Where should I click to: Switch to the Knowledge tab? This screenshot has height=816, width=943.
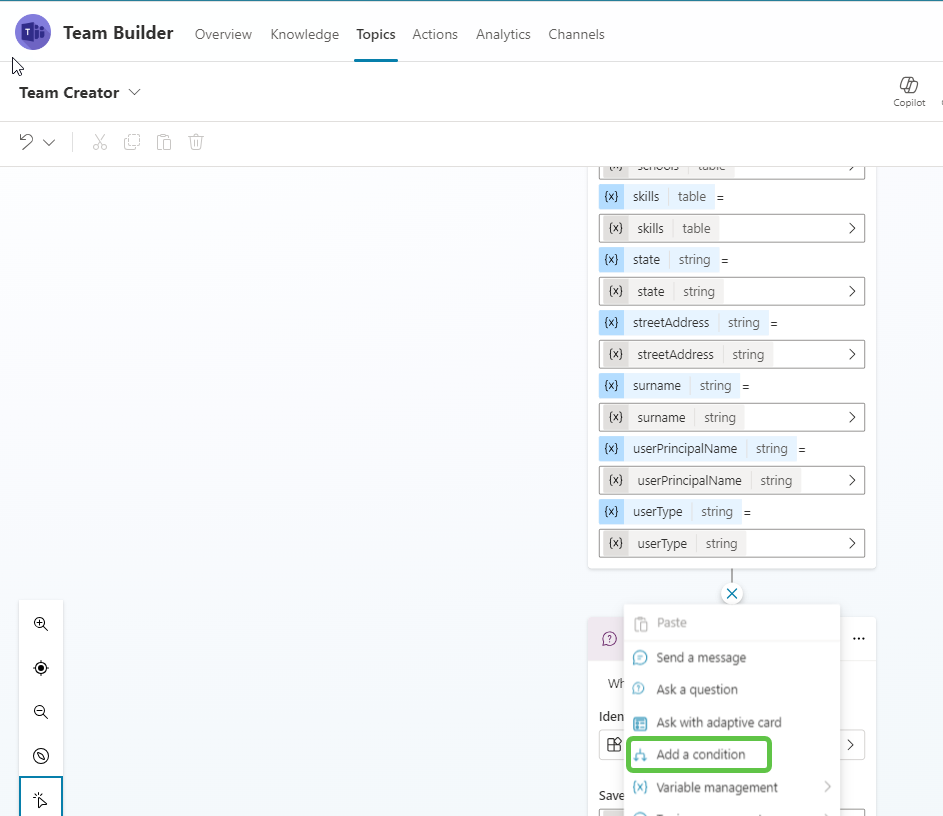[x=304, y=34]
